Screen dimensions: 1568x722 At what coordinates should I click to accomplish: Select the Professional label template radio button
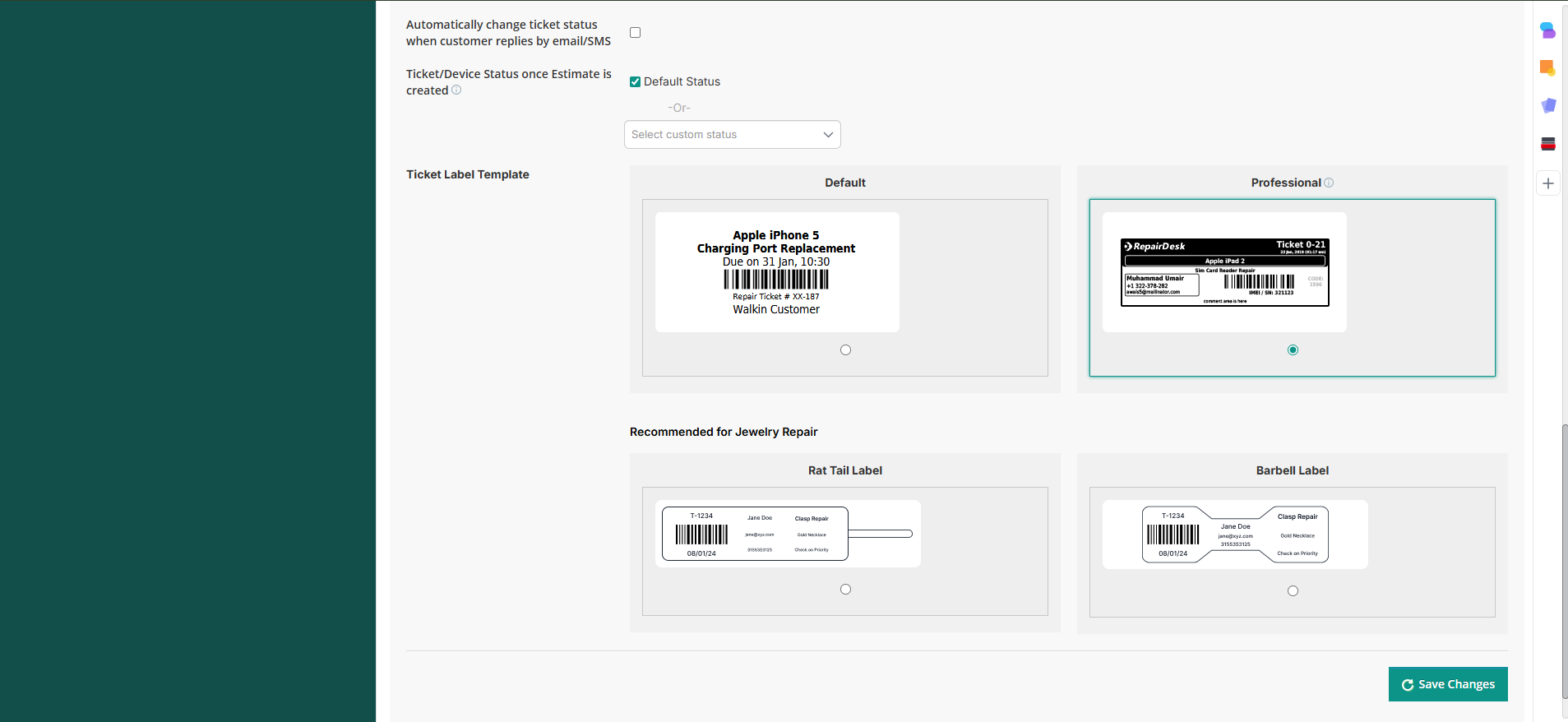[1293, 350]
